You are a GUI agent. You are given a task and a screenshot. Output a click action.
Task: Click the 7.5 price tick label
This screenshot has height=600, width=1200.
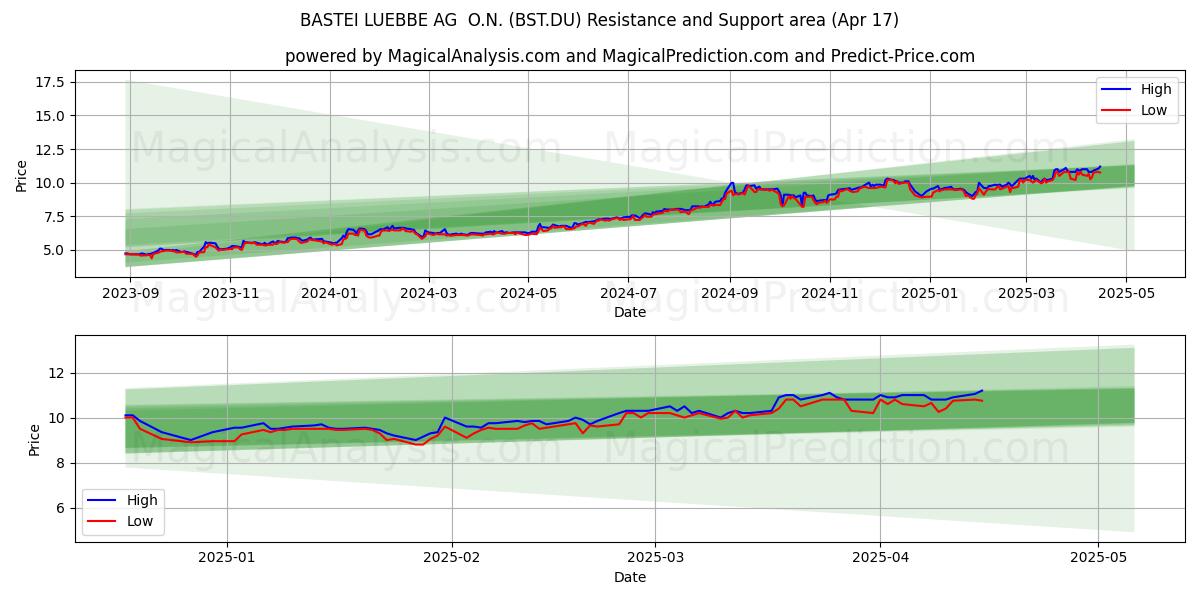(54, 217)
